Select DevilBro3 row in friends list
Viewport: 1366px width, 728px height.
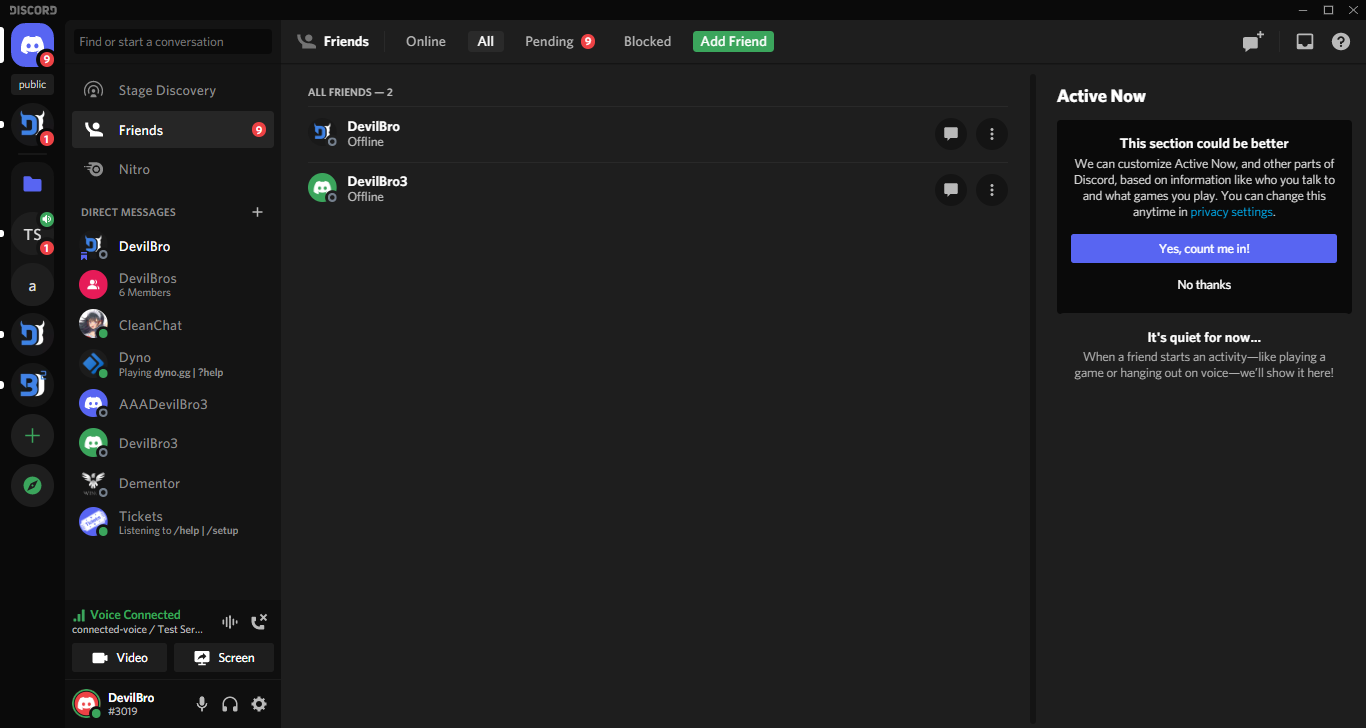pos(657,189)
